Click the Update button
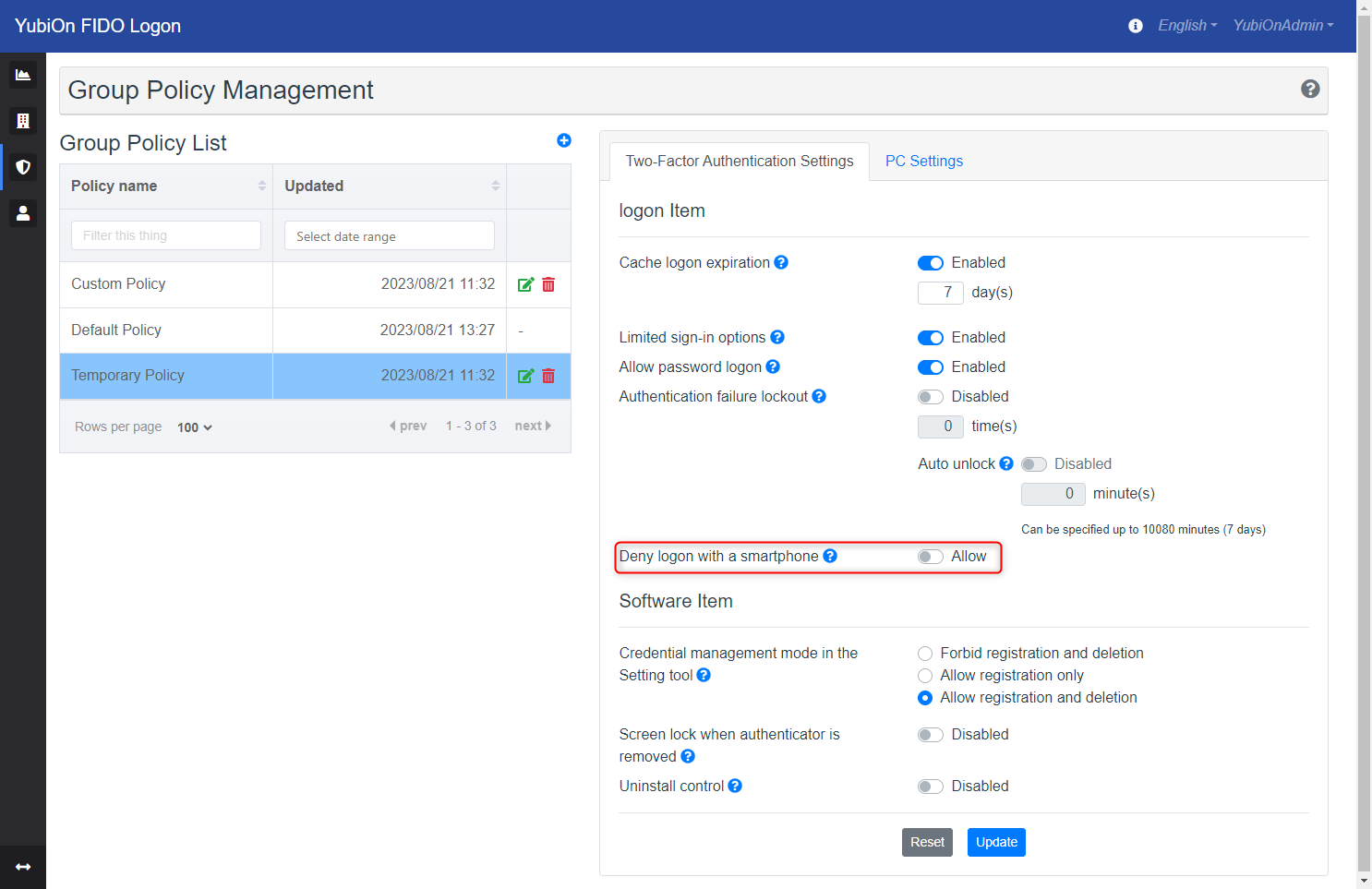Viewport: 1372px width, 889px height. (996, 842)
